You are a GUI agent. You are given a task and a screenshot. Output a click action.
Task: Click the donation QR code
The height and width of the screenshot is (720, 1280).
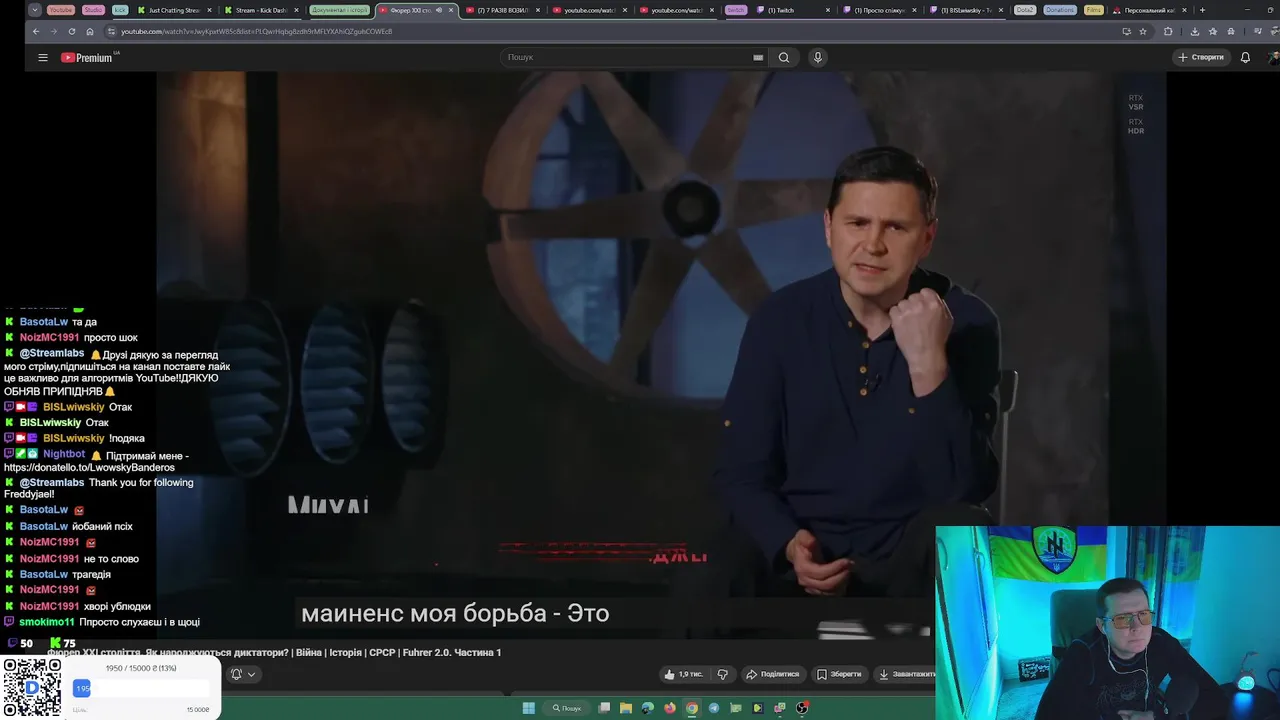click(x=32, y=688)
